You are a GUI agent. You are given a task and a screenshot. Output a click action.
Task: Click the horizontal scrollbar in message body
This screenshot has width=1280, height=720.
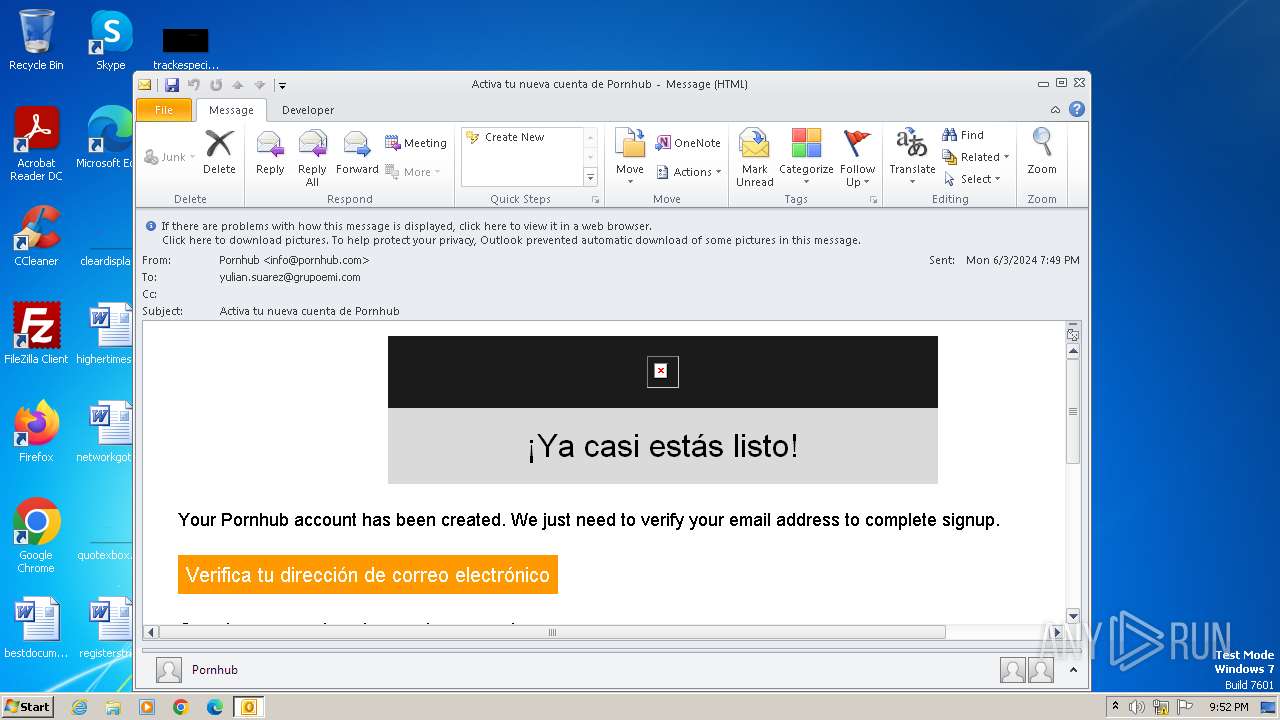552,632
